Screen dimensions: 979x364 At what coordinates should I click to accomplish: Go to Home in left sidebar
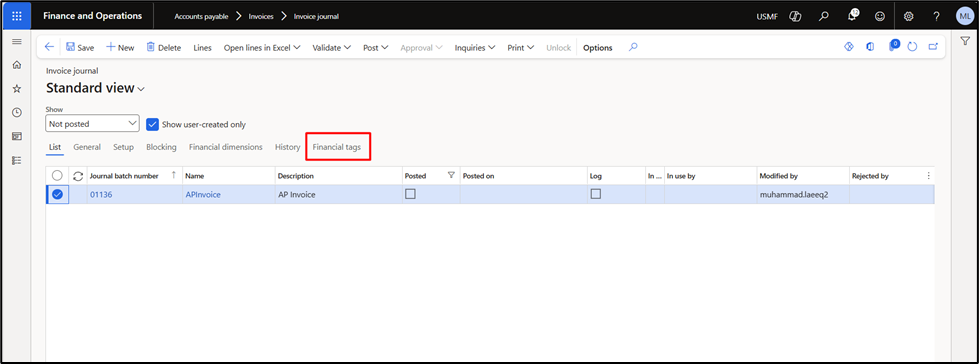(17, 65)
